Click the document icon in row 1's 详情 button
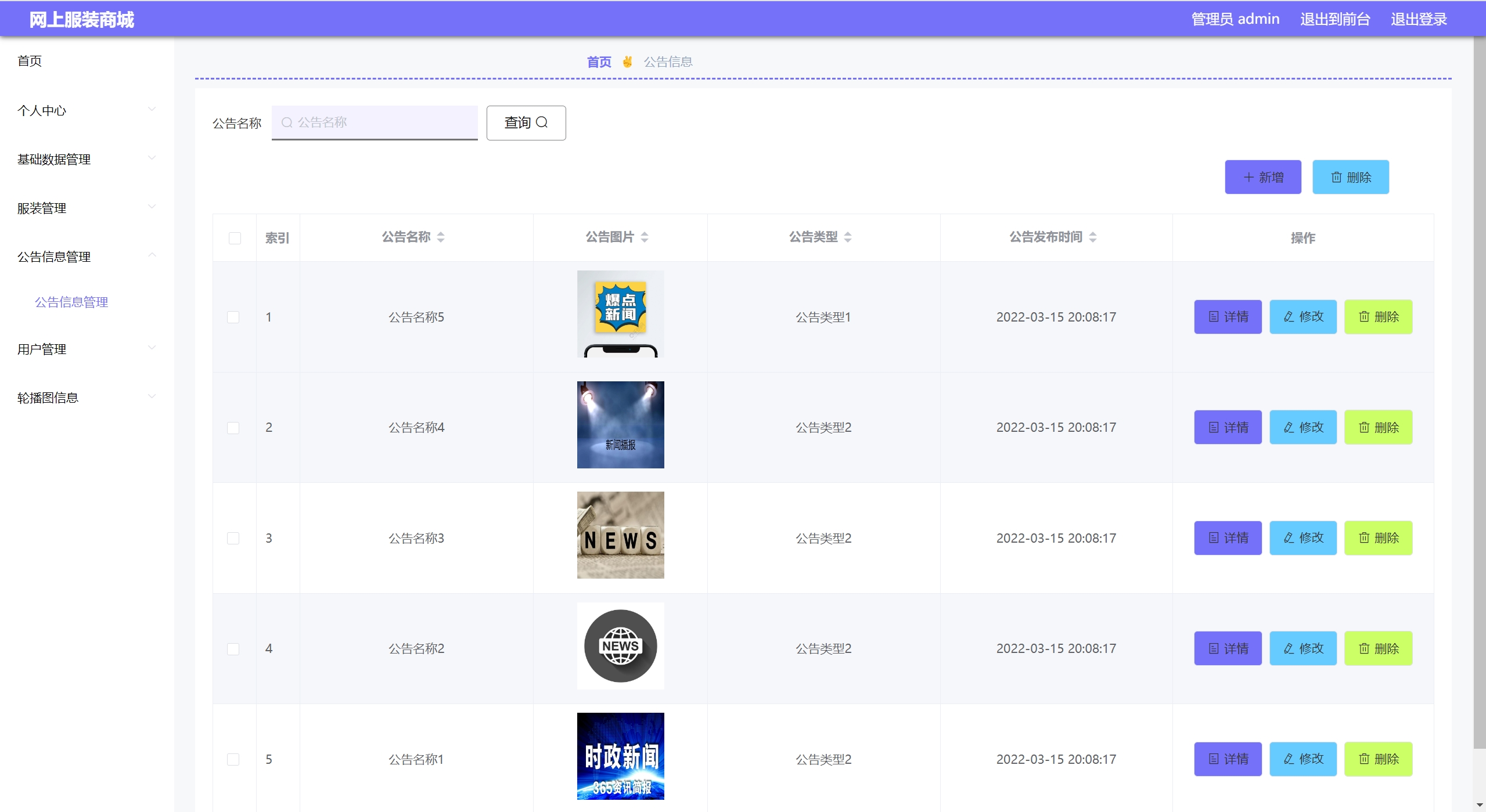The height and width of the screenshot is (812, 1486). pos(1214,317)
